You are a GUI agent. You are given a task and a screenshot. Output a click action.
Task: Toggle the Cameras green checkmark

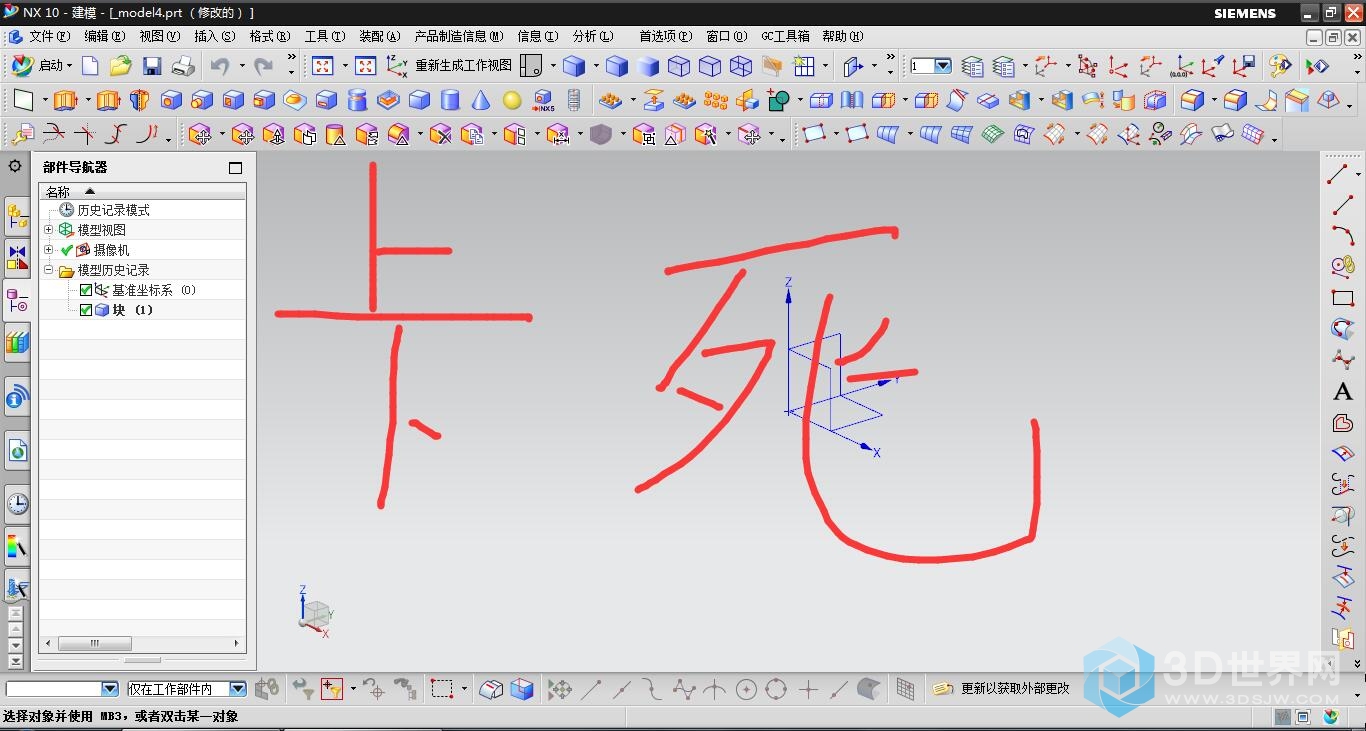pyautogui.click(x=67, y=250)
